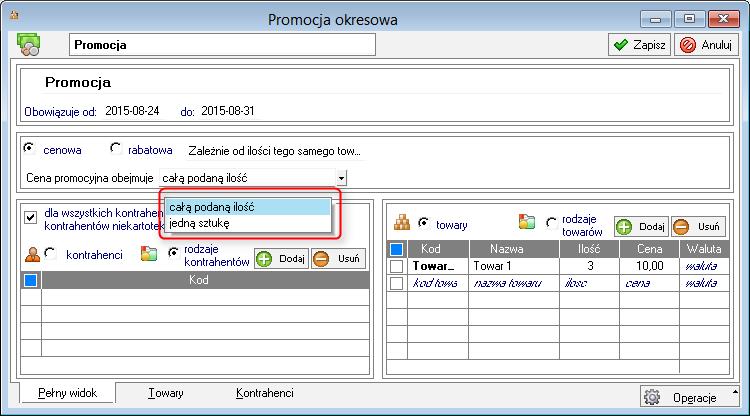This screenshot has height=416, width=750.
Task: Tick checkbox in Towar 1 row
Action: point(397,266)
